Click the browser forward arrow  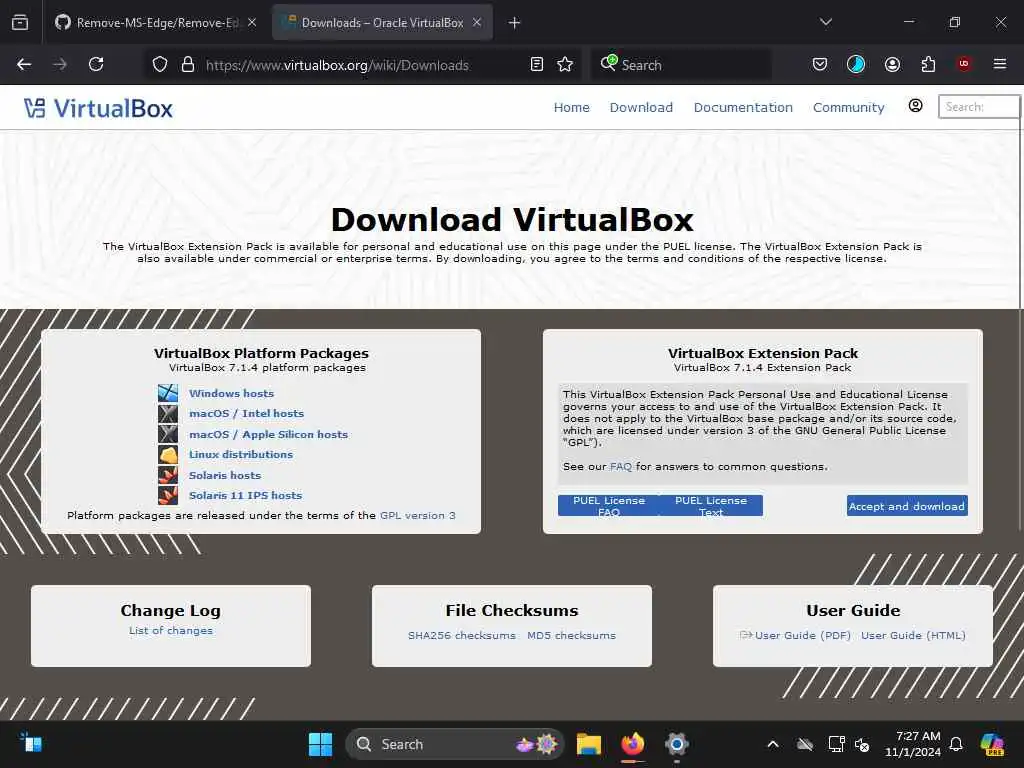point(59,64)
